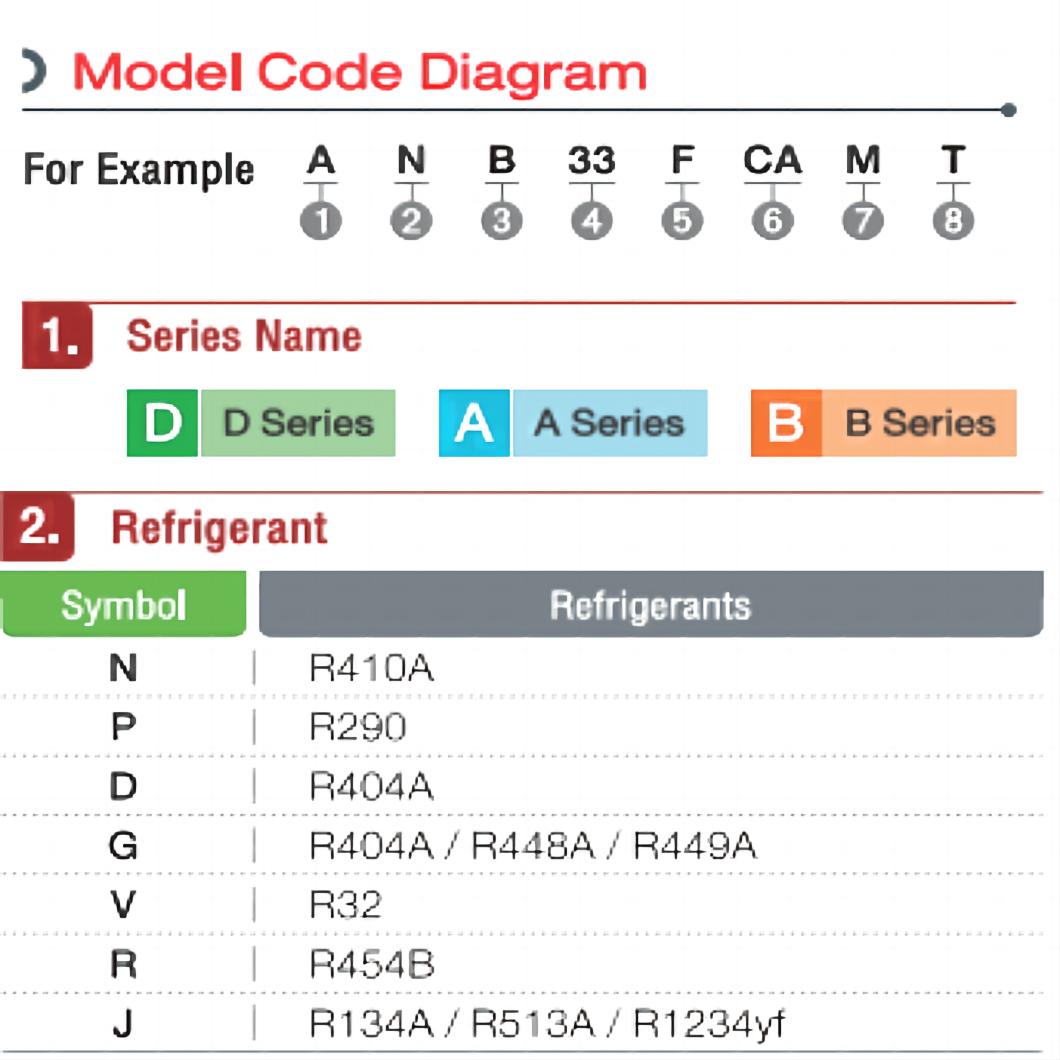Click the numbered circle 4 under 33

pos(592,220)
